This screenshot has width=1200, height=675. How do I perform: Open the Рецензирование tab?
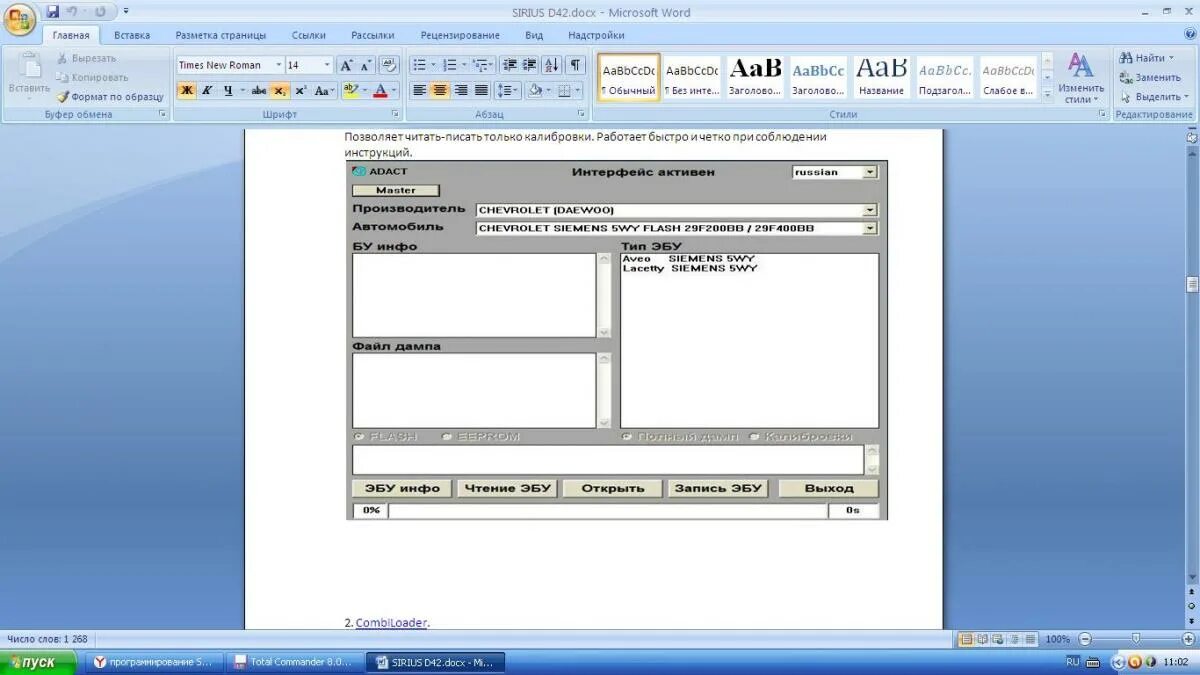tap(460, 35)
